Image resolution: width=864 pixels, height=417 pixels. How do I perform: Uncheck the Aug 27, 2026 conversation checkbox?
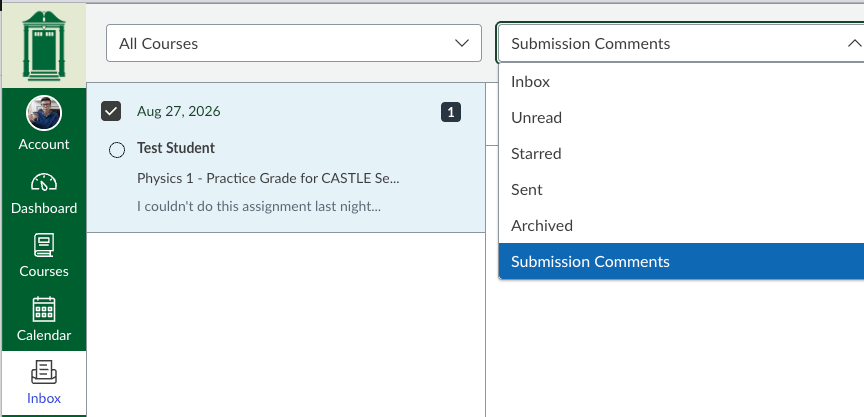point(111,112)
